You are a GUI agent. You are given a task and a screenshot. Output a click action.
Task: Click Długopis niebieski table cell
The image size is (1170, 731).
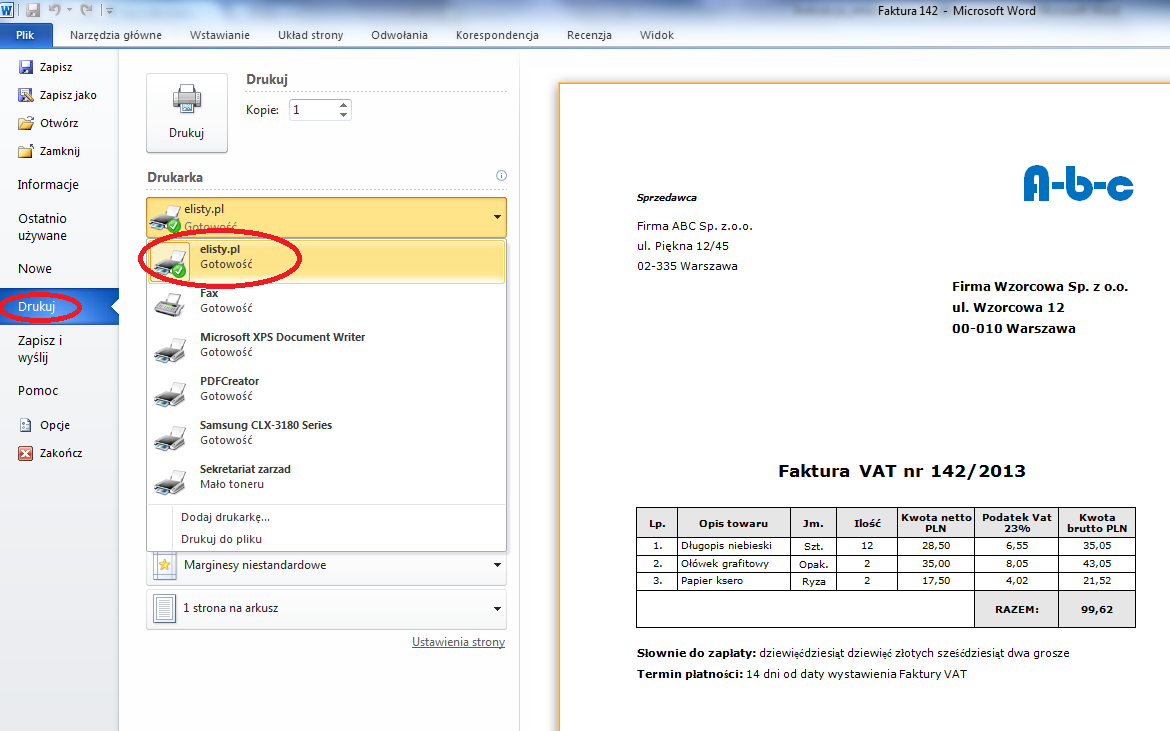[733, 546]
